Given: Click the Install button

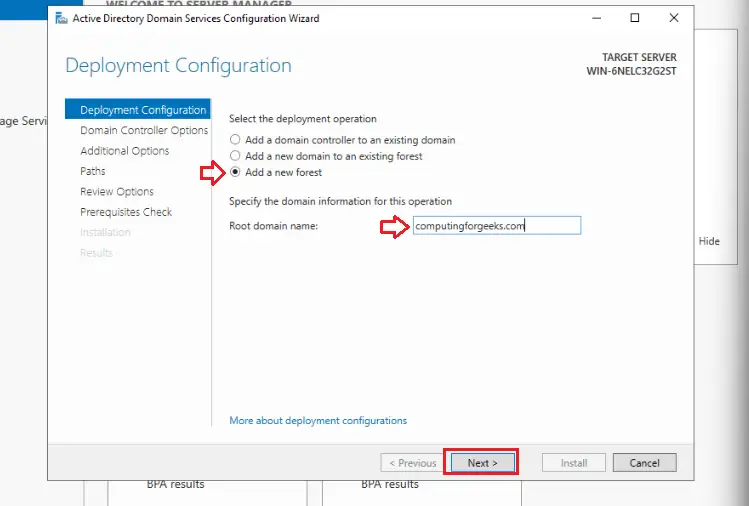Looking at the screenshot, I should tap(574, 463).
